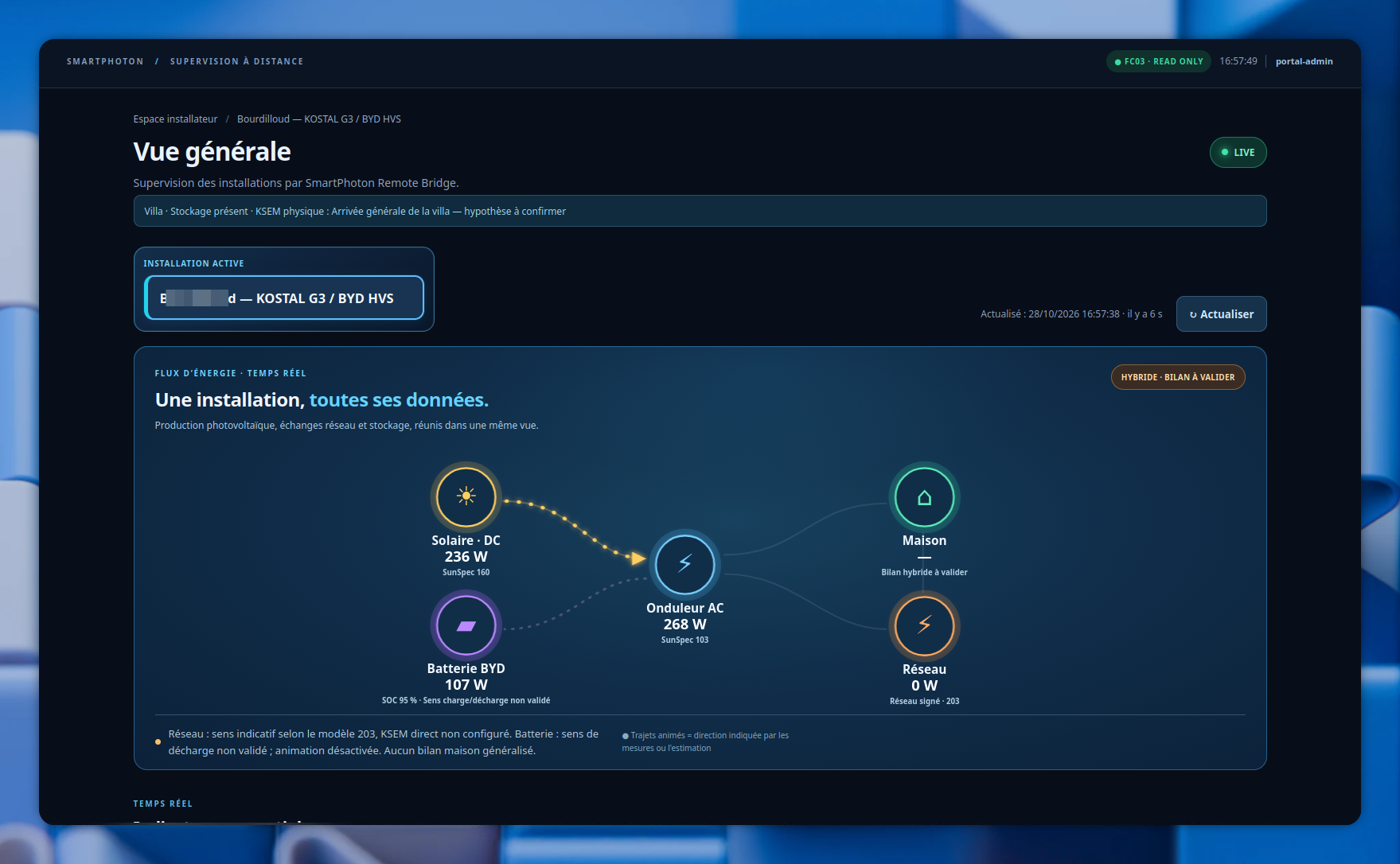The image size is (1400, 864).
Task: Click the 107 W battery value
Action: tap(466, 685)
